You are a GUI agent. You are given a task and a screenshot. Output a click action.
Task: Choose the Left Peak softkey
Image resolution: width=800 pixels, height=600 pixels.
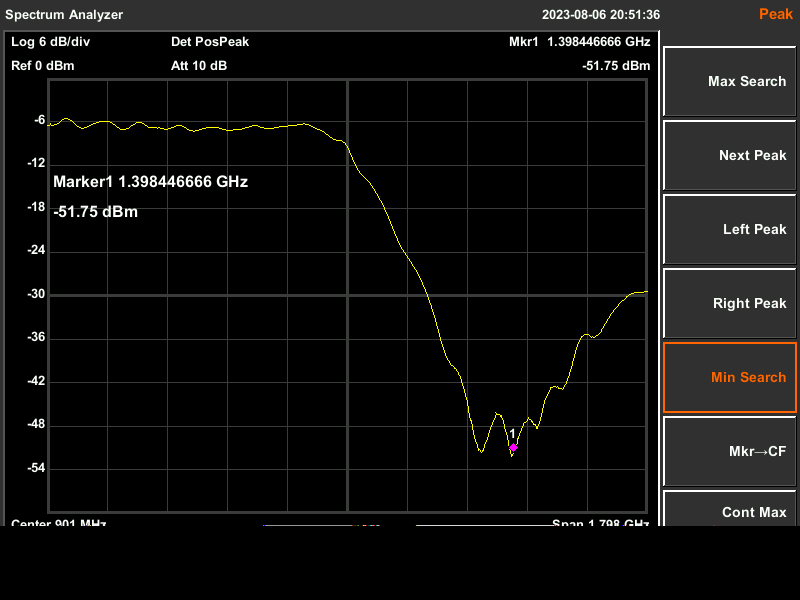(x=730, y=230)
